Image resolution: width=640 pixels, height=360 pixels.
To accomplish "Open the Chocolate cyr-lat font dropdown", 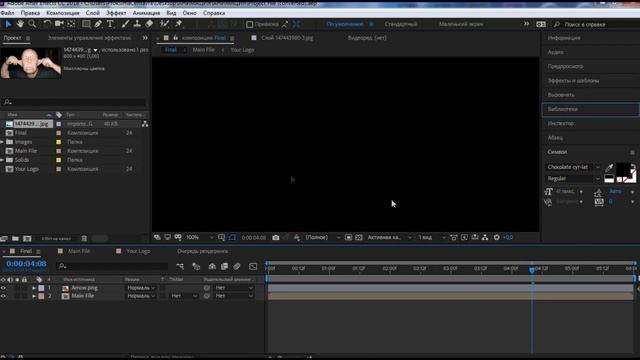I will [x=573, y=167].
